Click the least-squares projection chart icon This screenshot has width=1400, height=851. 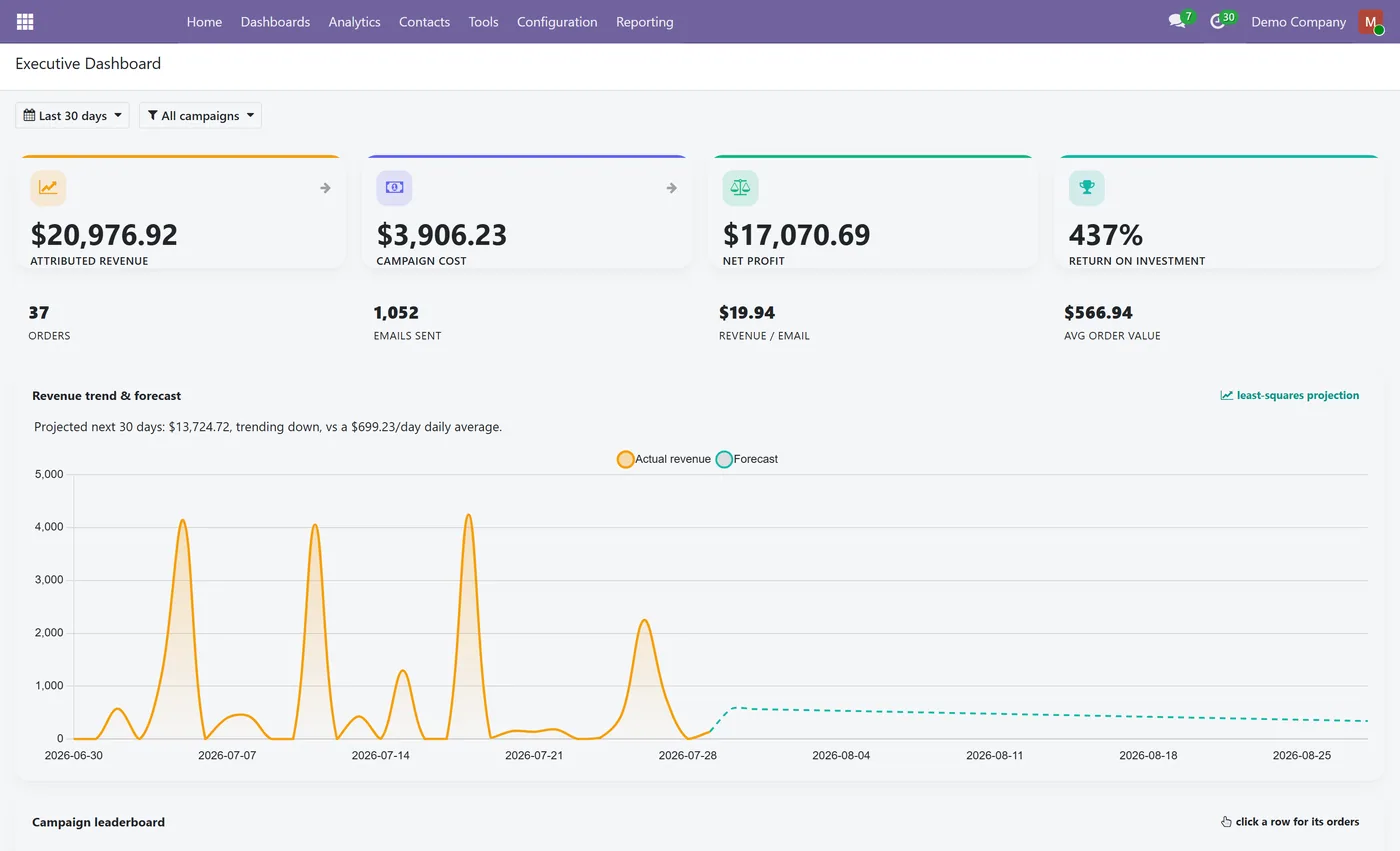1226,395
